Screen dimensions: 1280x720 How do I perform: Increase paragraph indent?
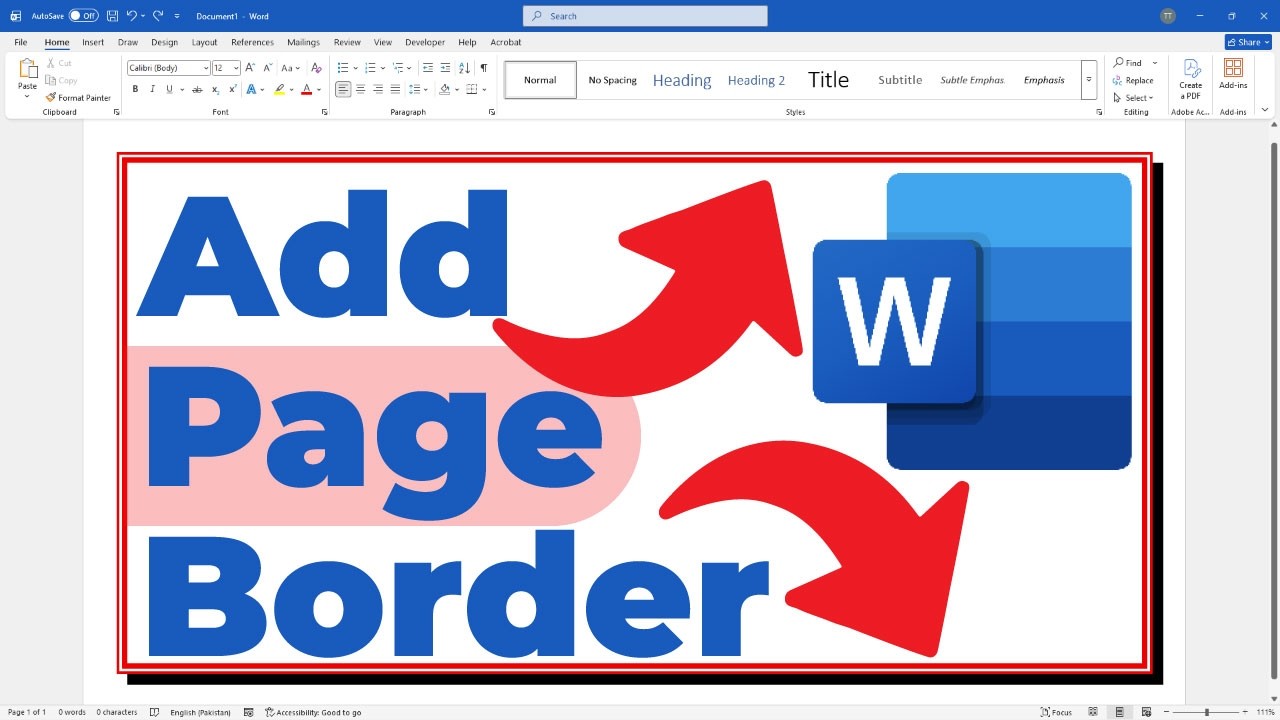[445, 68]
